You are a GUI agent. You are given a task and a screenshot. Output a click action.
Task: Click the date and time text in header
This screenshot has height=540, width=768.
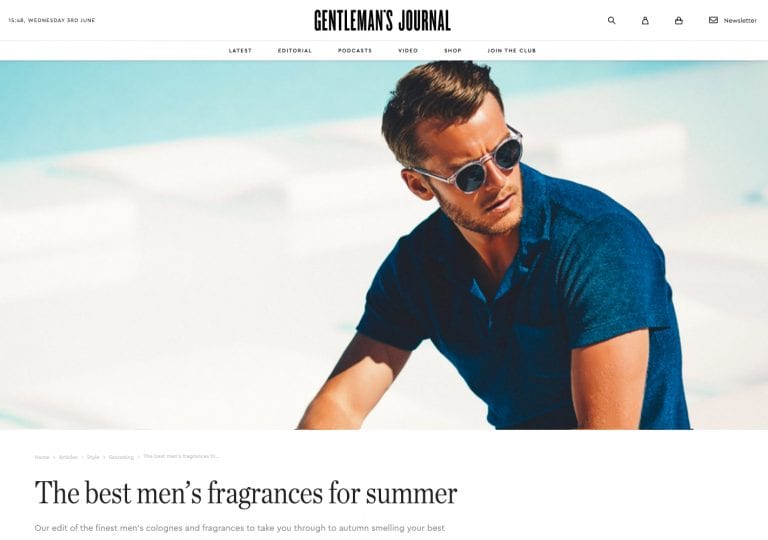point(52,21)
